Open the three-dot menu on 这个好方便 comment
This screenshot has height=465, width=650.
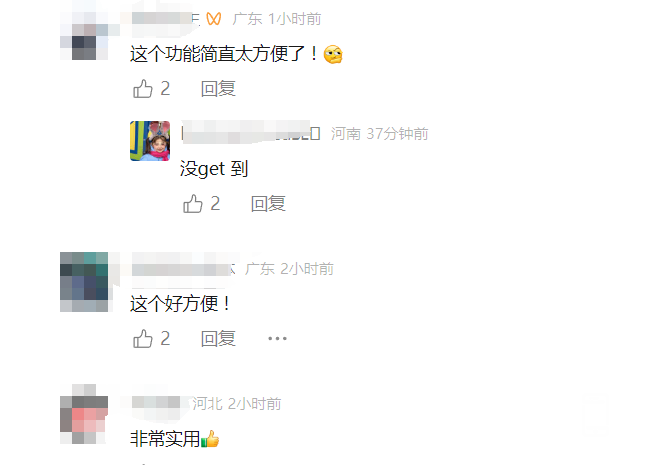point(277,339)
